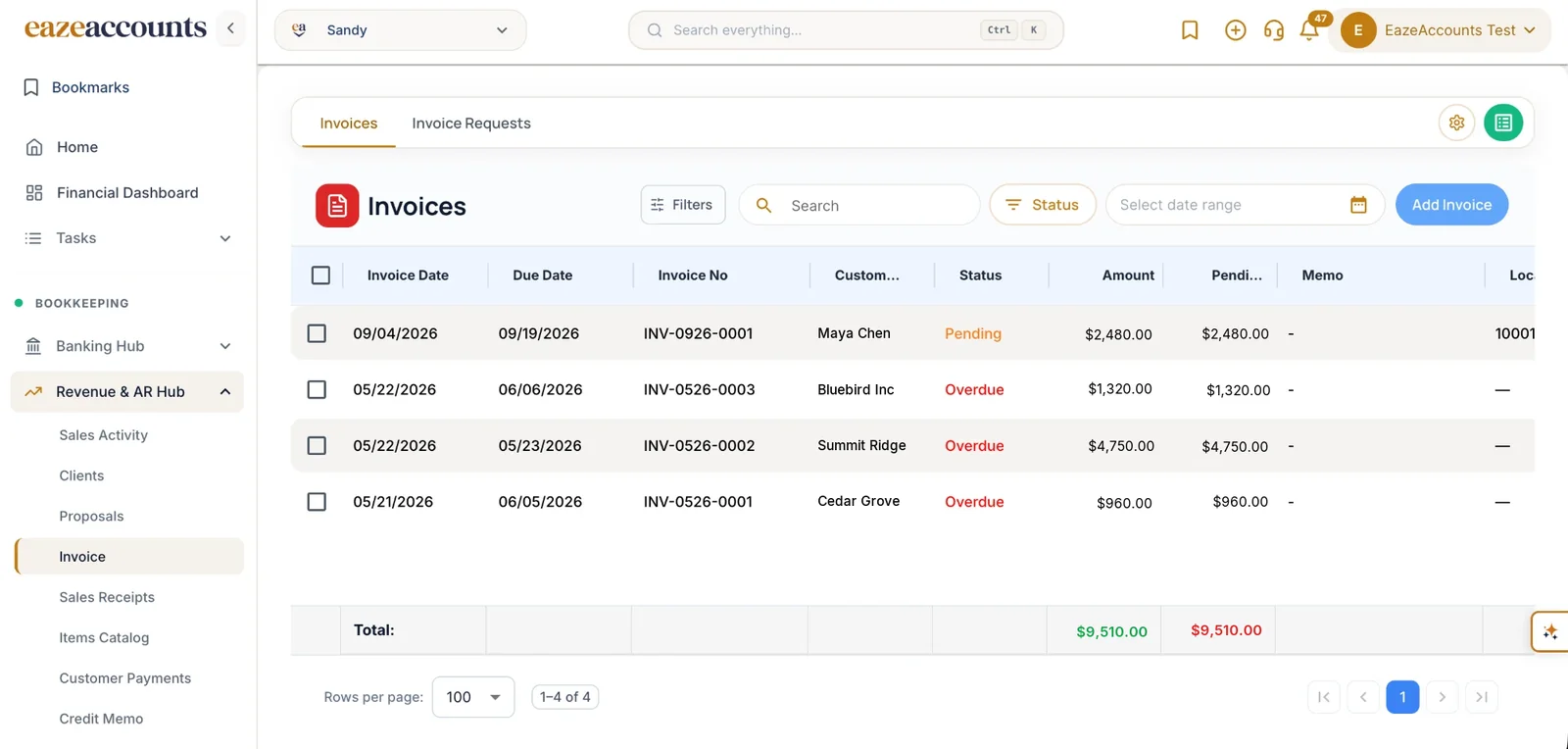Click the sidebar Bookmarks icon
Viewport: 1568px width, 749px height.
(31, 87)
